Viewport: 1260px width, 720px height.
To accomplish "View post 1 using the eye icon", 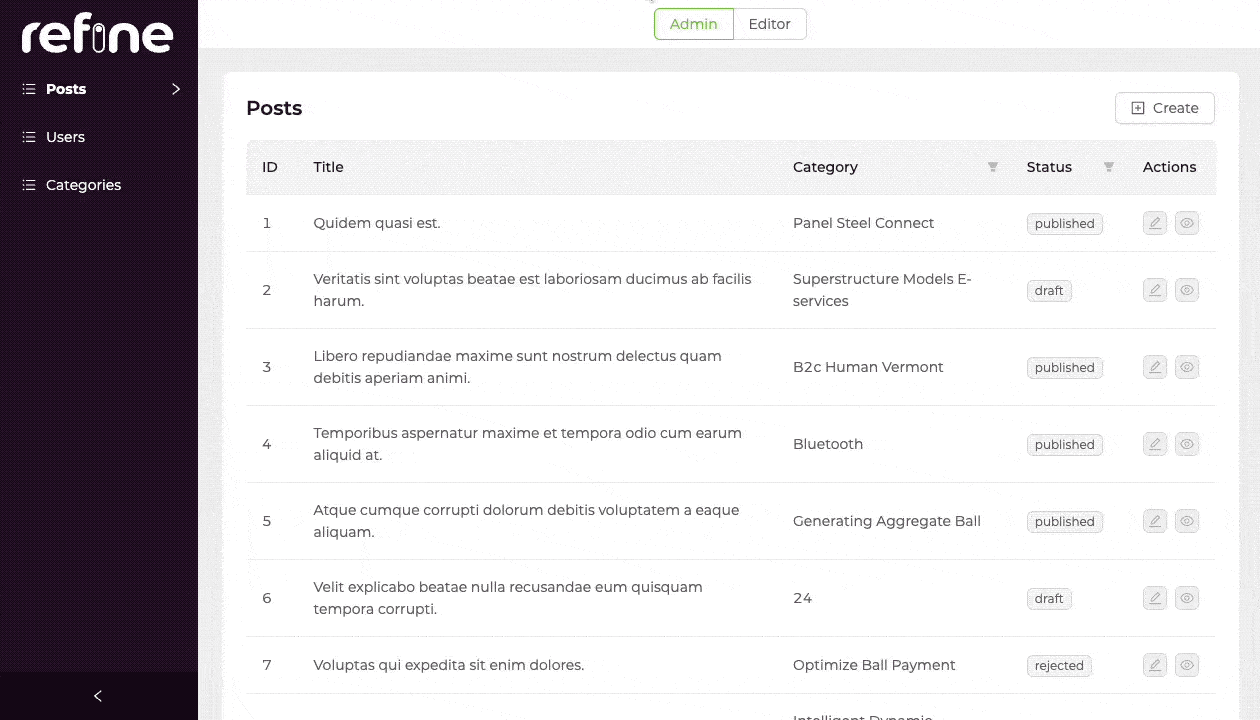I will point(1187,223).
